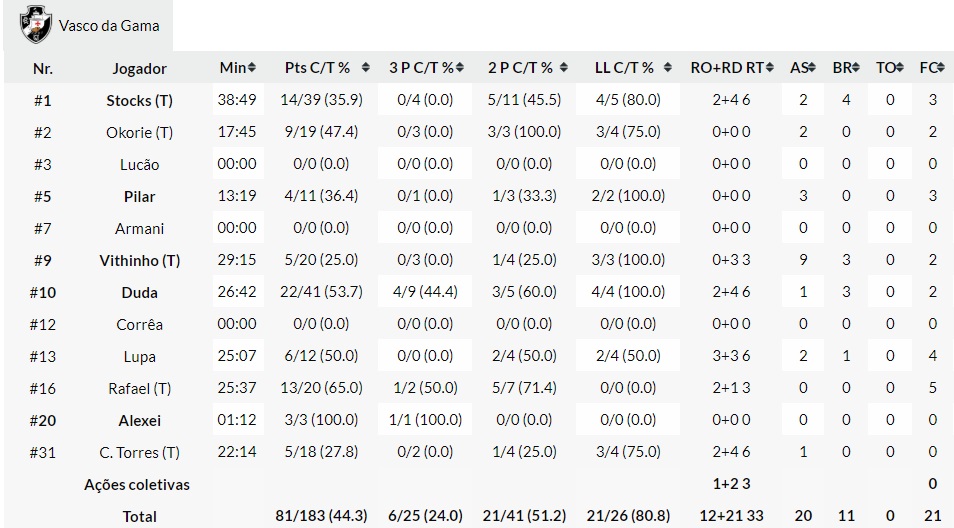Click the Jogador column header
This screenshot has height=528, width=954.
(140, 69)
